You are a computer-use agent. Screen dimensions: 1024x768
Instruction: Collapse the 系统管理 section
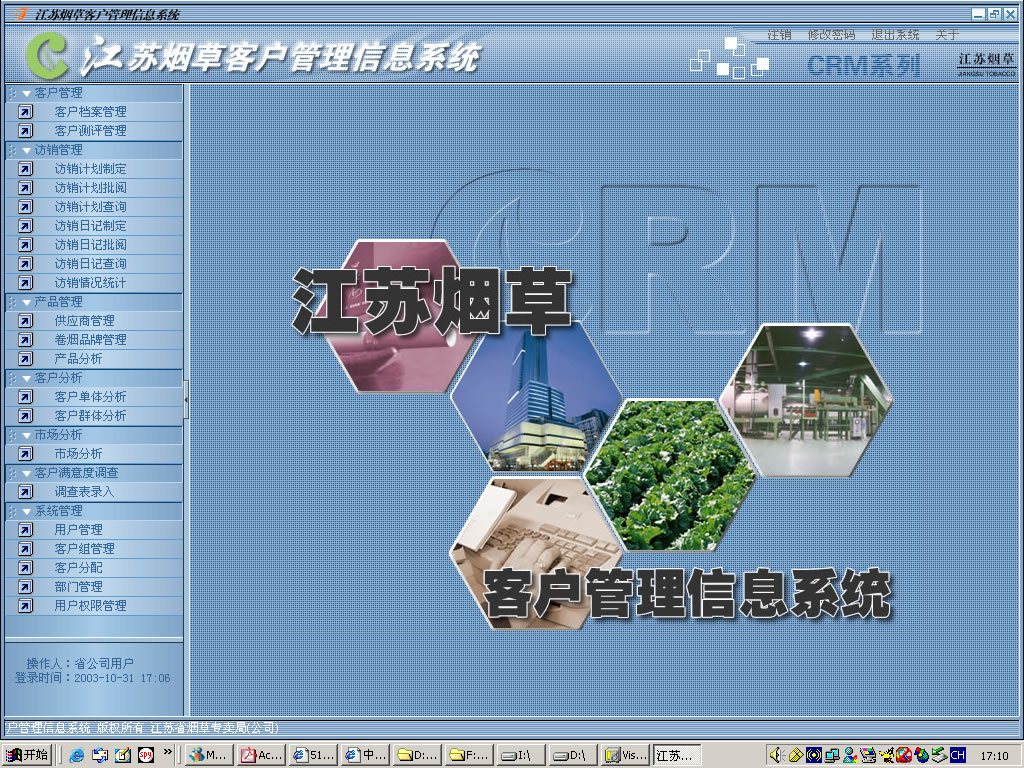27,511
